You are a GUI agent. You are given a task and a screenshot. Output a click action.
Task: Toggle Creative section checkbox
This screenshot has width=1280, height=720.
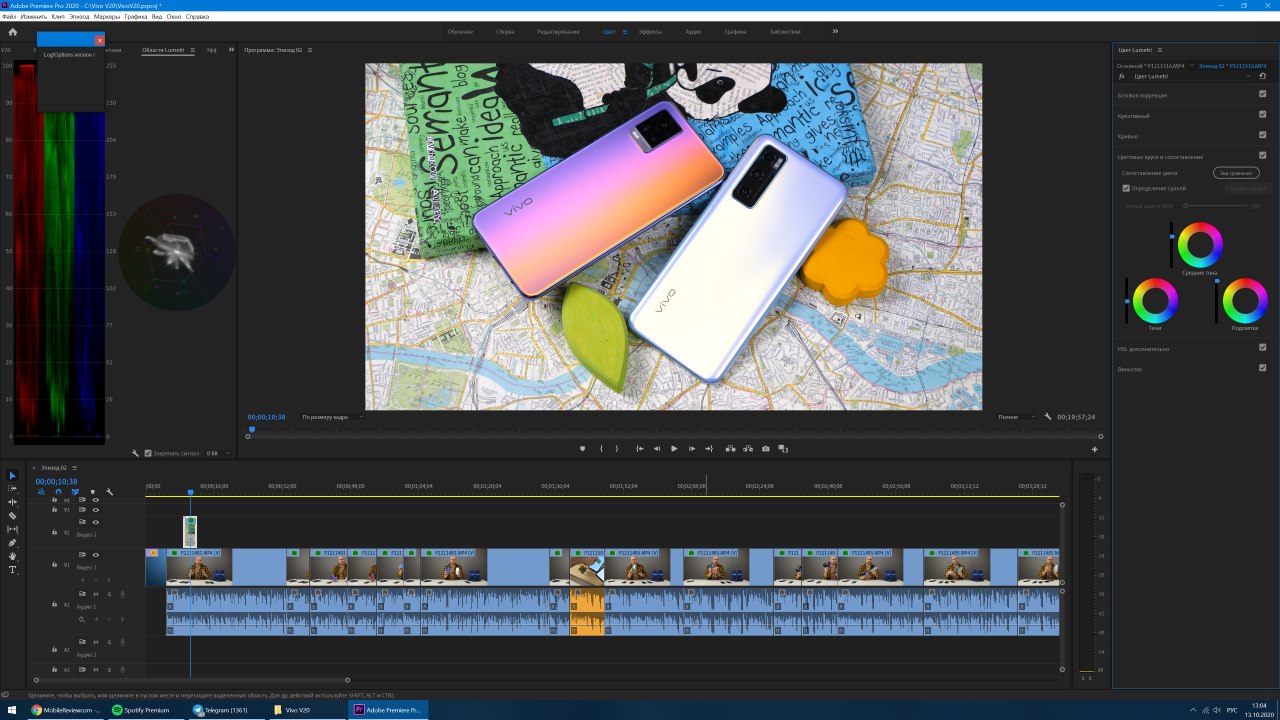point(1262,115)
